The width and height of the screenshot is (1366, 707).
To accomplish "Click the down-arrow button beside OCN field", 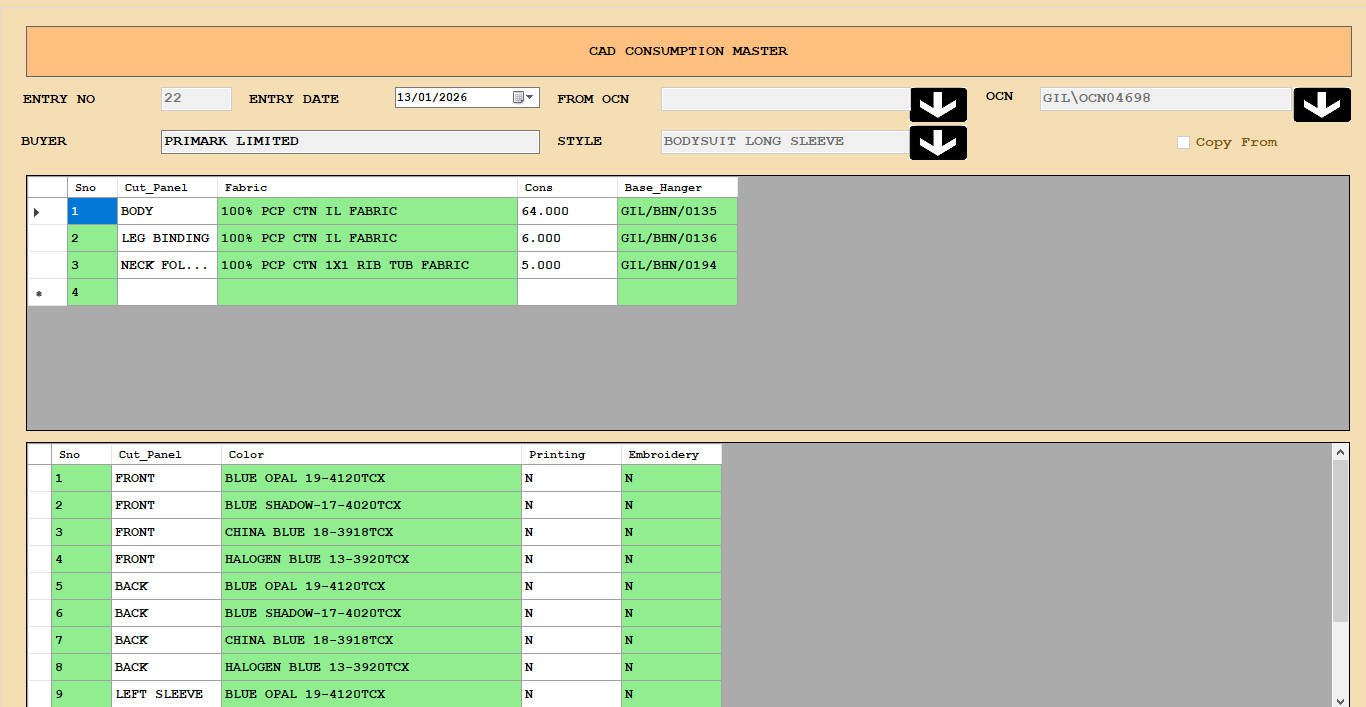I will pyautogui.click(x=1321, y=105).
